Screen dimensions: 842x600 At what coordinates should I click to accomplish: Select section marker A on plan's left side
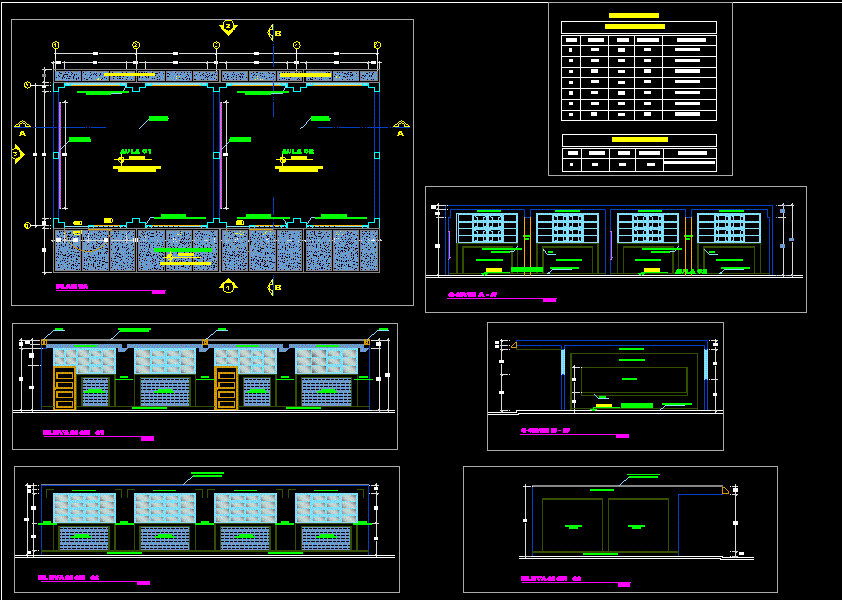click(x=22, y=128)
